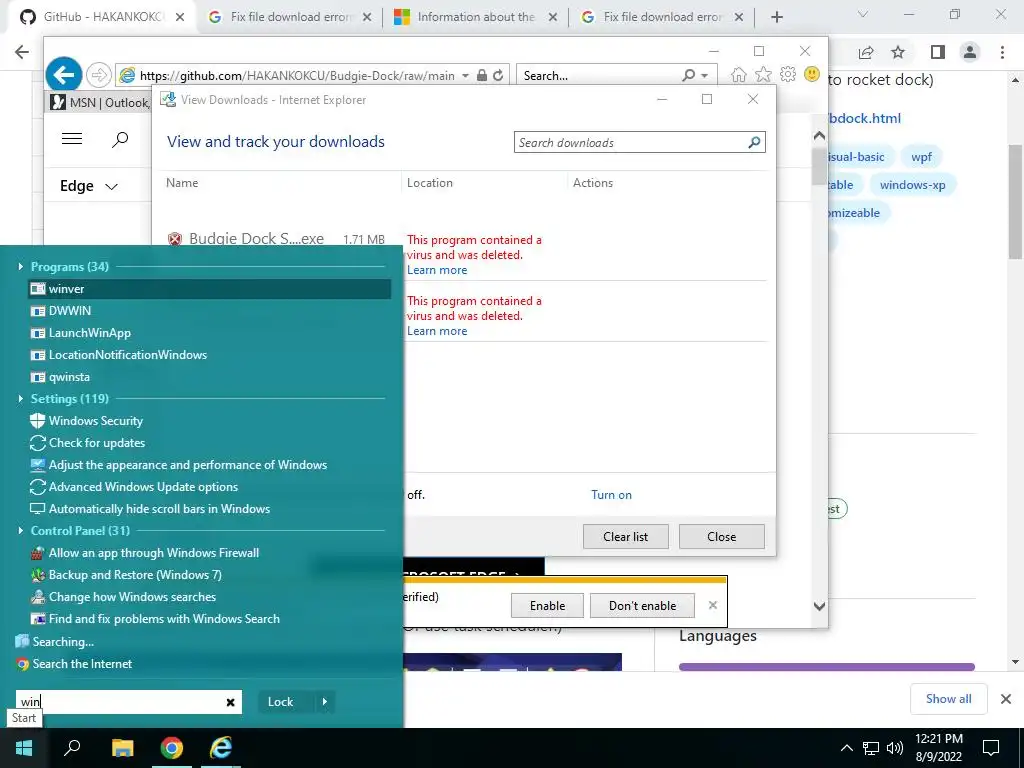Screen dimensions: 1024x768
Task: Open IE favorites star icon
Action: [763, 74]
